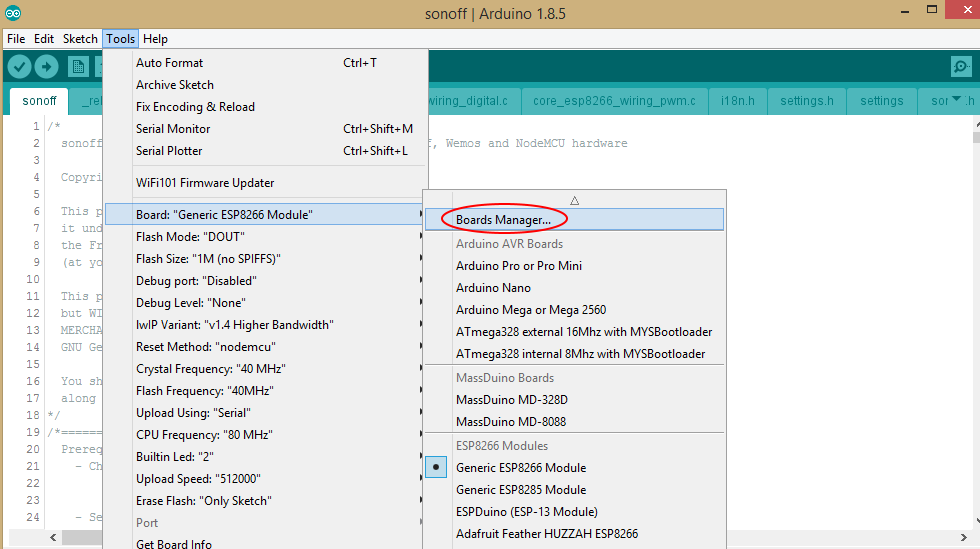Switch to settings.h tab
980x549 pixels.
(x=806, y=101)
